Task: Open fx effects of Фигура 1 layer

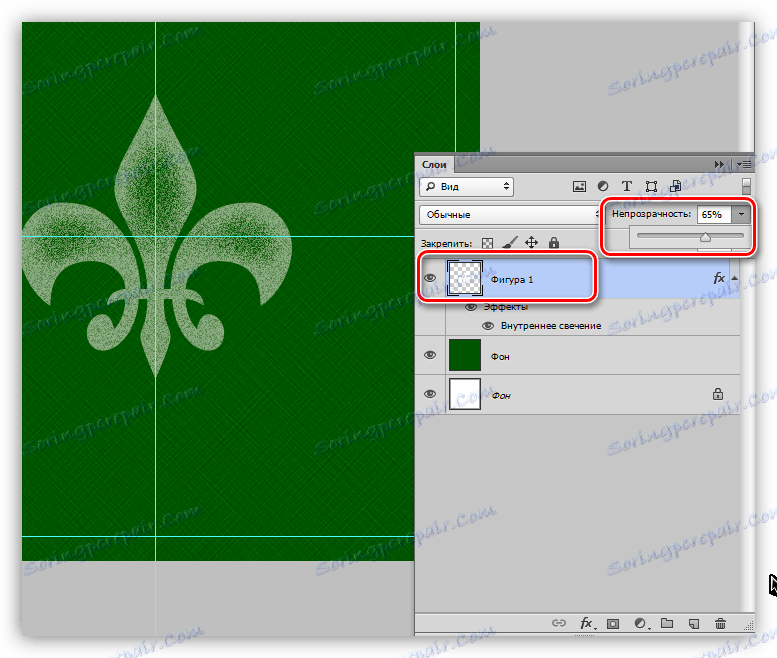Action: (x=719, y=278)
